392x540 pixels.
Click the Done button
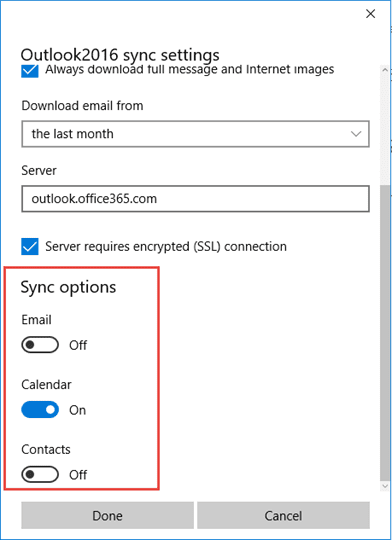[107, 516]
